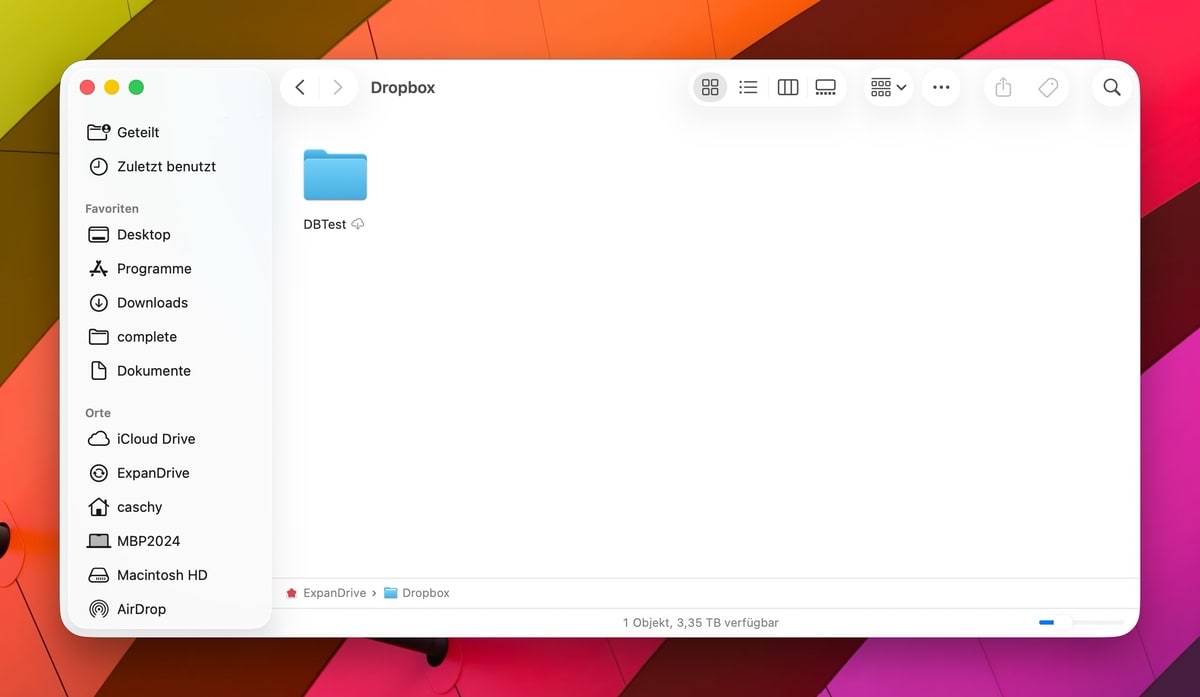Click the forward navigation arrow

coord(338,88)
